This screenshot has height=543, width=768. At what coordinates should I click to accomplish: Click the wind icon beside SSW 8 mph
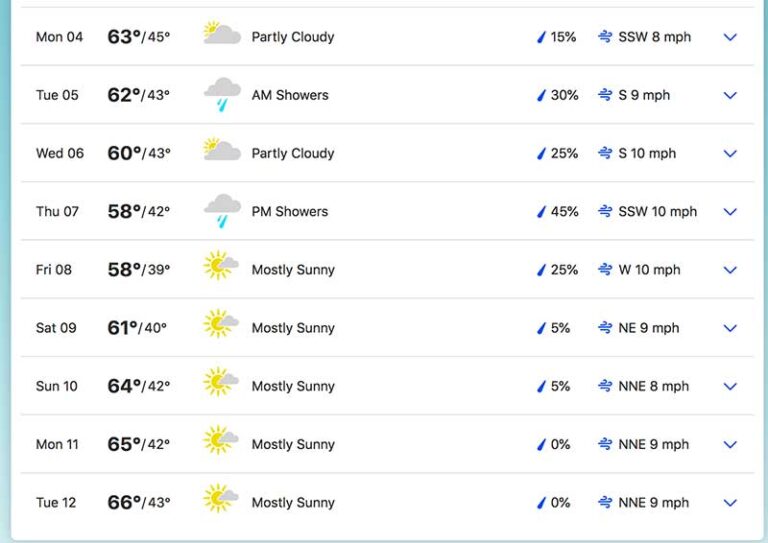tap(605, 37)
